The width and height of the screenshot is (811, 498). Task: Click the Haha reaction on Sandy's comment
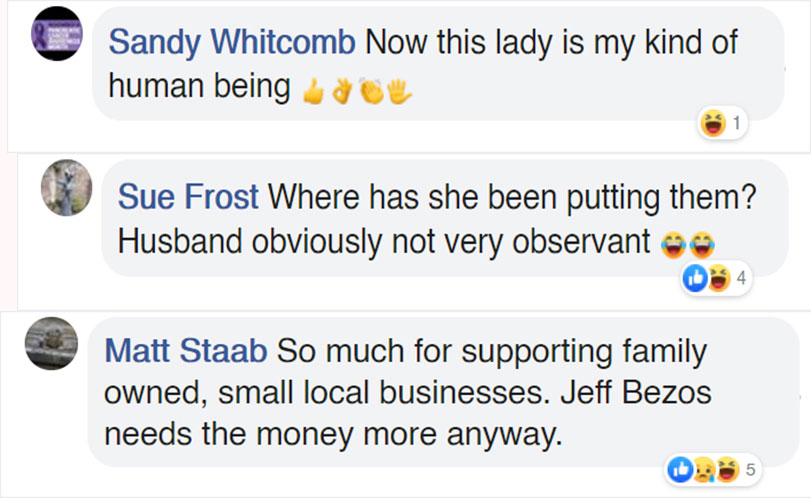714,124
